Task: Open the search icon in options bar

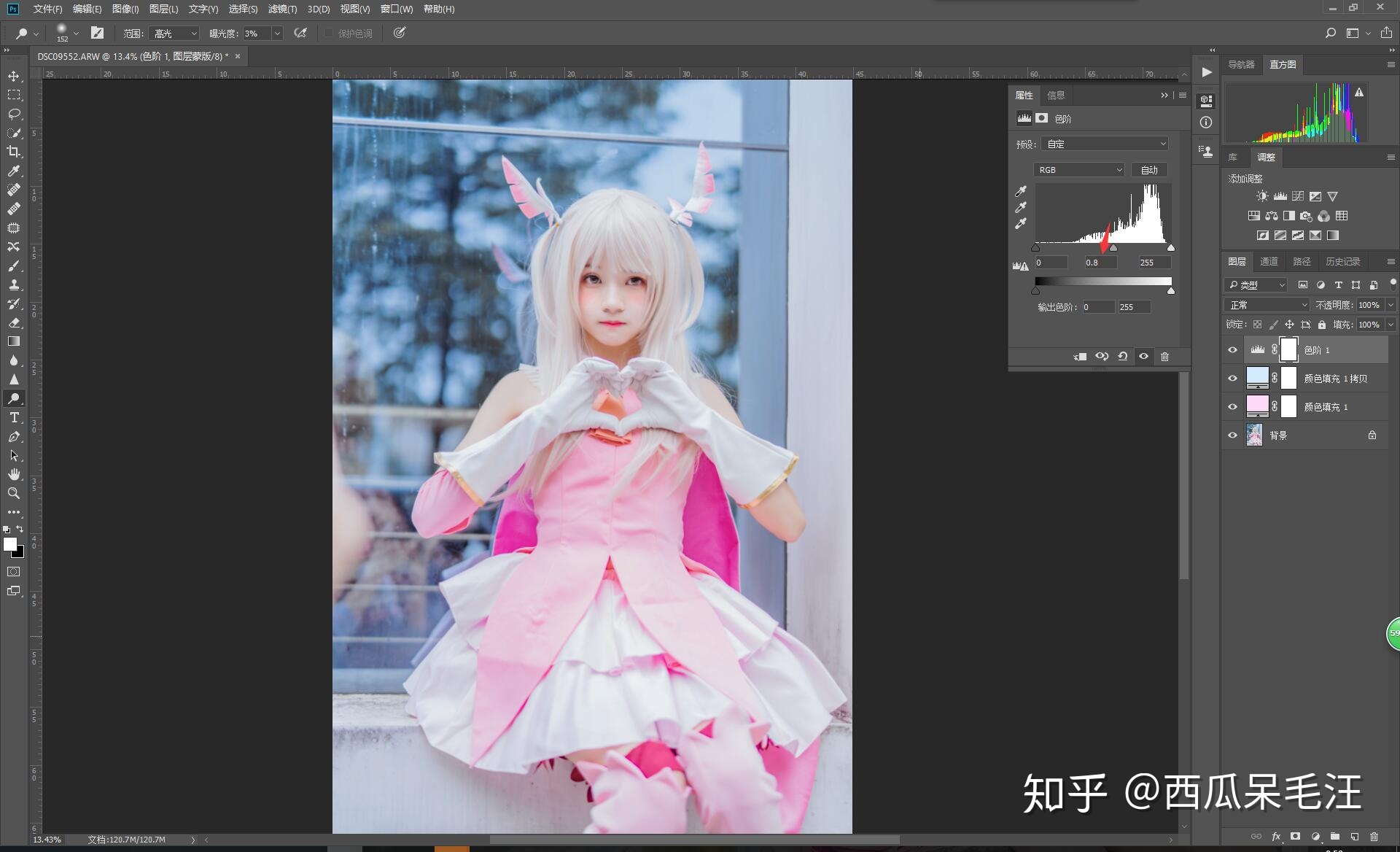Action: (x=1331, y=33)
